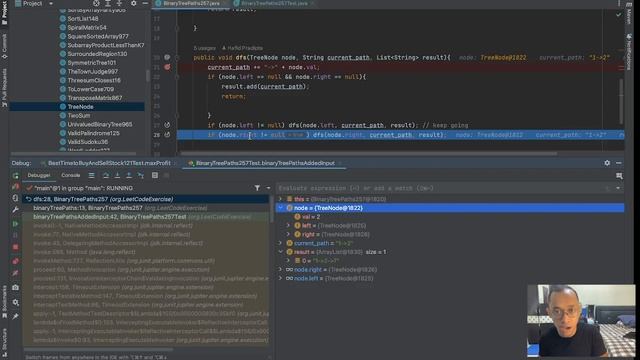Click the debug camera thread dump icon

[16, 287]
